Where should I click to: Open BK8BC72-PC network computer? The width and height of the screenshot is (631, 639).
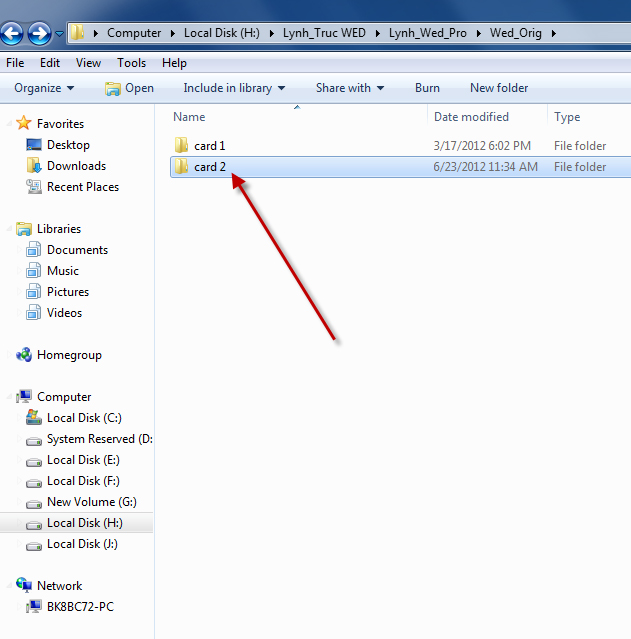[x=80, y=607]
